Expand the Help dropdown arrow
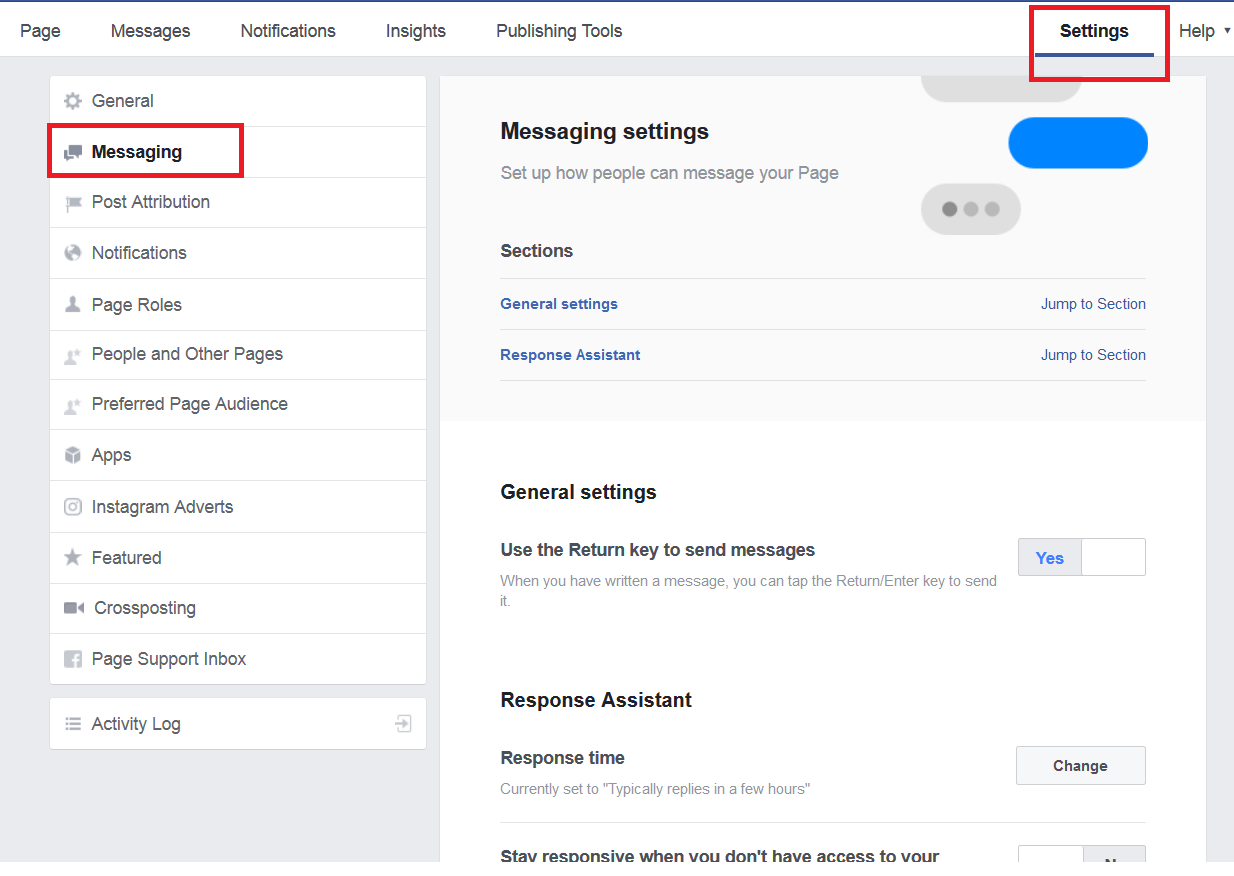This screenshot has width=1234, height=876. (x=1226, y=31)
